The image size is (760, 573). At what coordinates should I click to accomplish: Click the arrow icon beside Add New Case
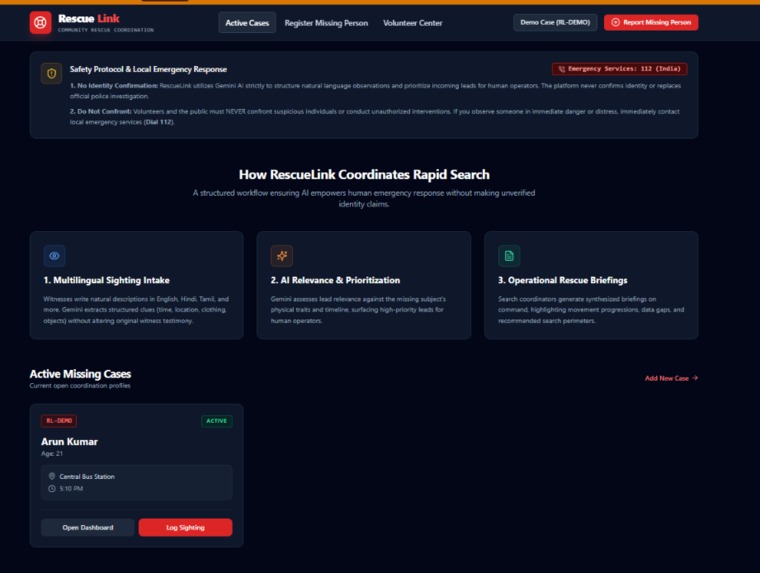click(695, 378)
